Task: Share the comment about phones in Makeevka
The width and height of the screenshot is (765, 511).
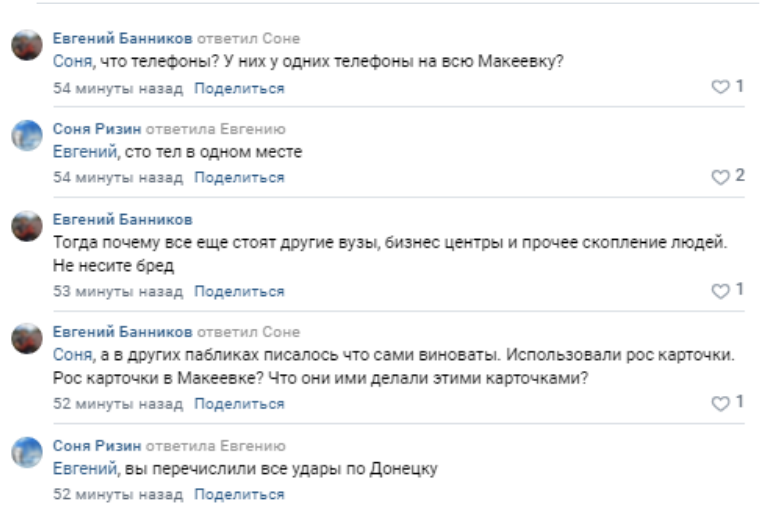Action: pos(239,88)
